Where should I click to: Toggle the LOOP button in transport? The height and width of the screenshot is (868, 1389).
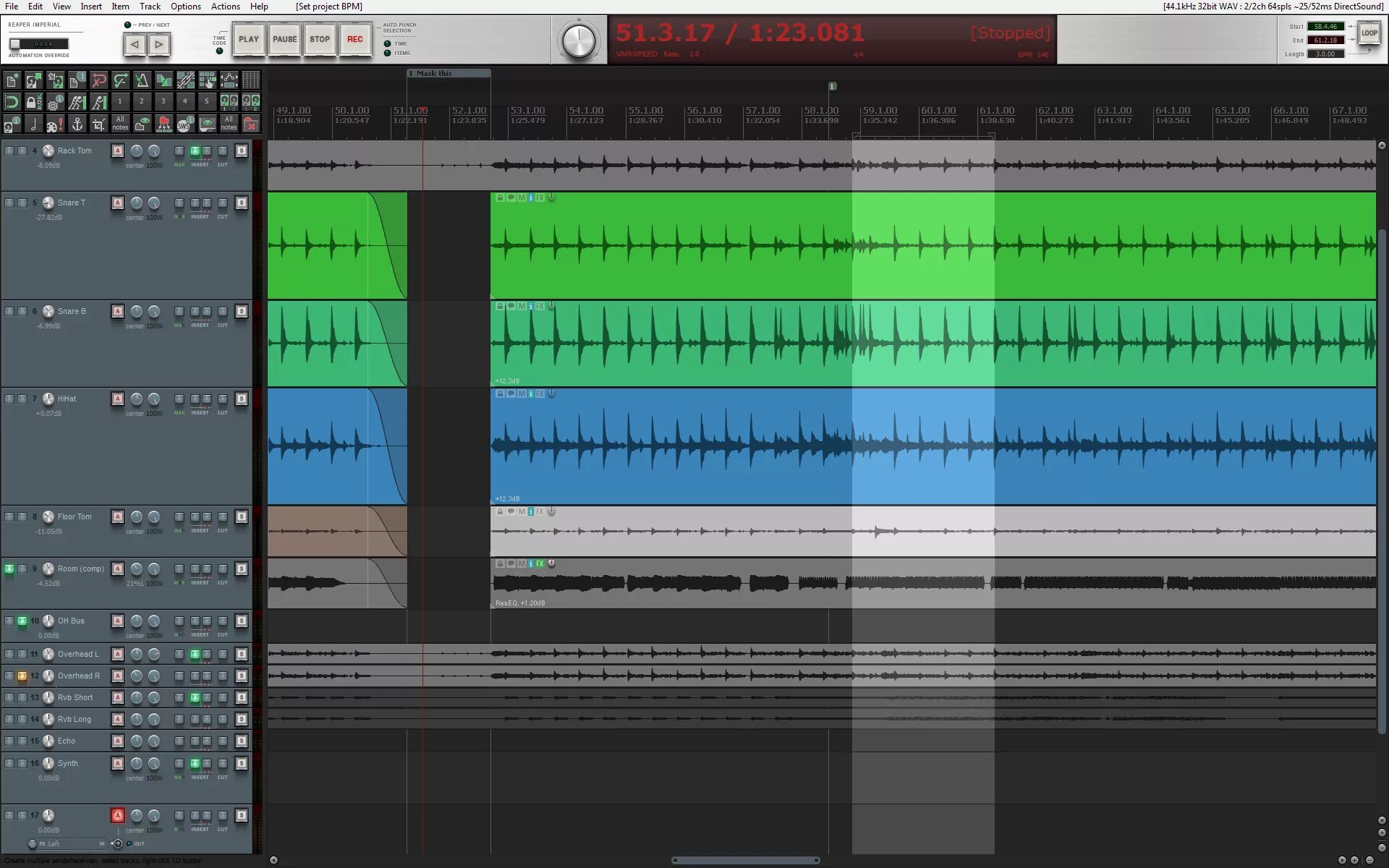pos(1369,33)
